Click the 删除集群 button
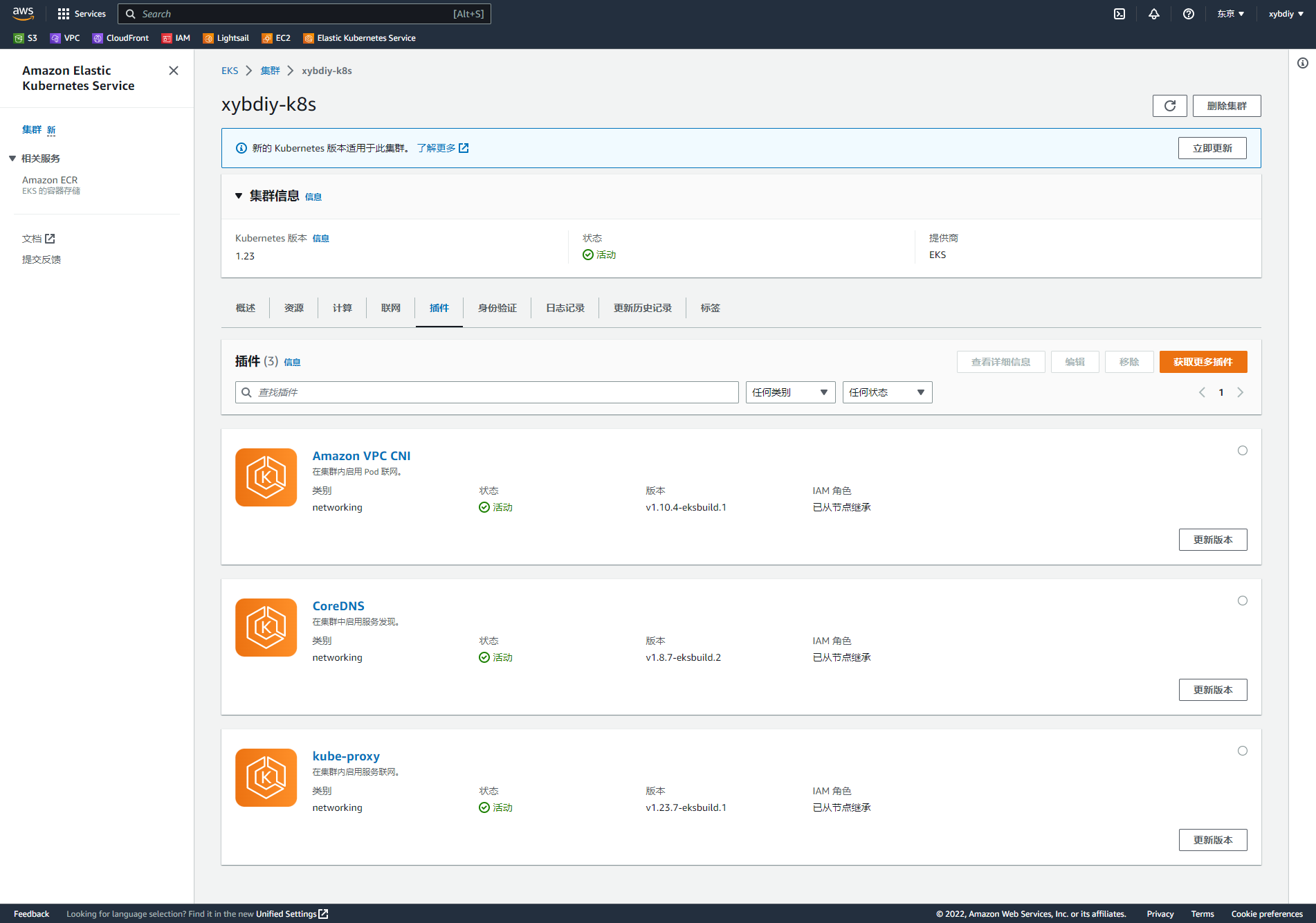Image resolution: width=1316 pixels, height=923 pixels. click(1227, 106)
